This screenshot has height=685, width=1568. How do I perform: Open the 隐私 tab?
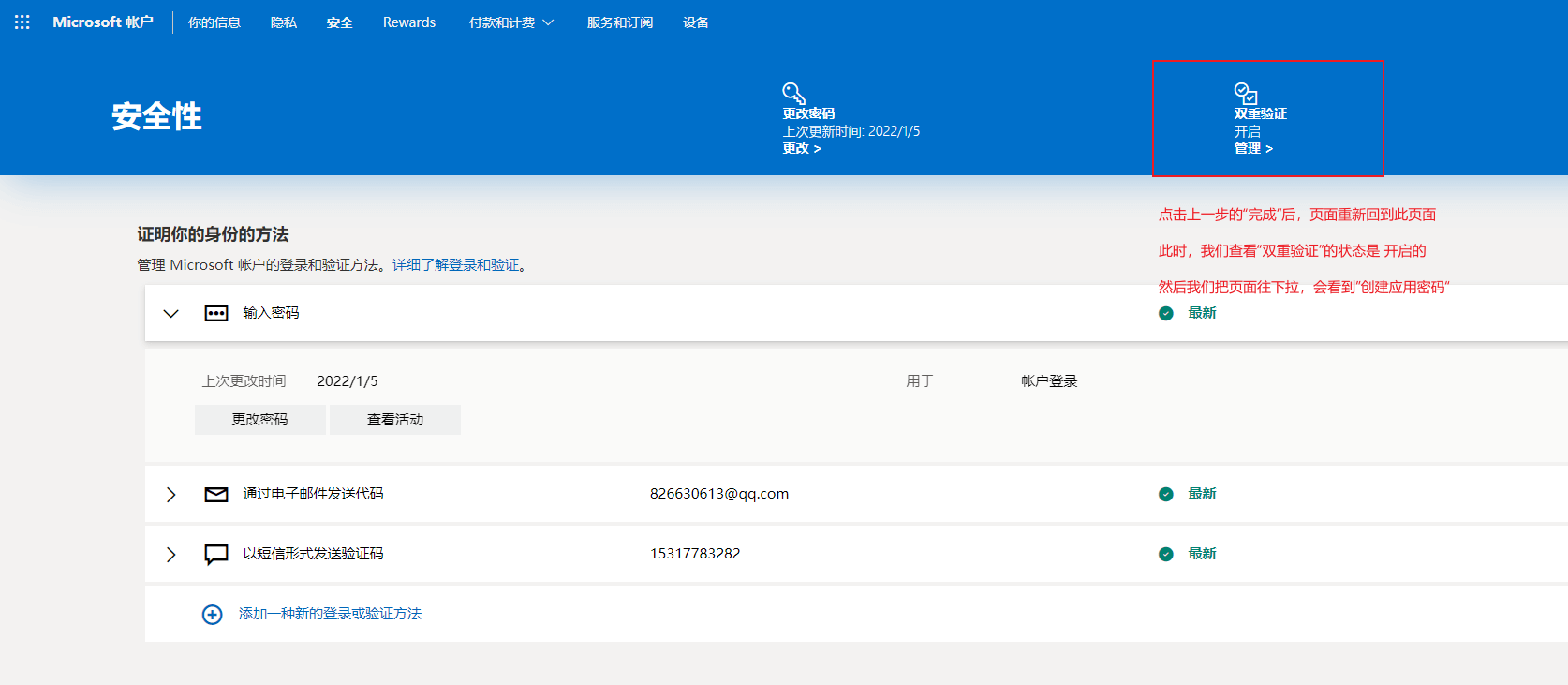click(x=284, y=22)
